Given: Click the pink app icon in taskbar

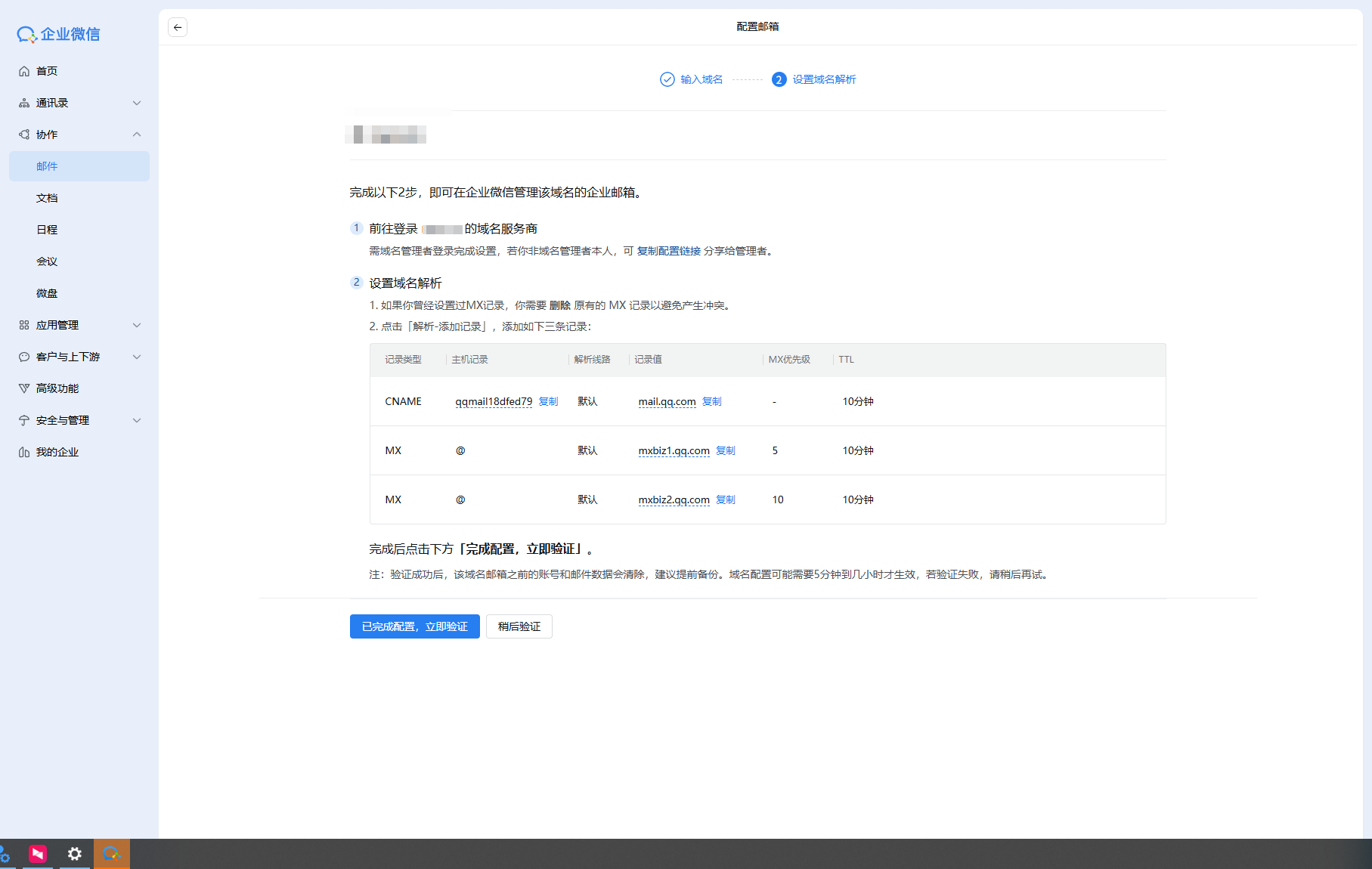Looking at the screenshot, I should [x=38, y=854].
